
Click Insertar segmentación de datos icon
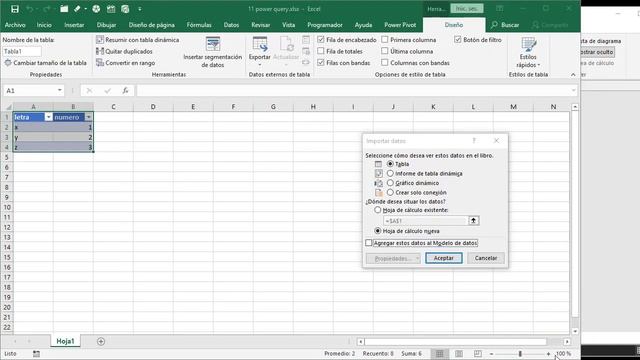[x=213, y=44]
